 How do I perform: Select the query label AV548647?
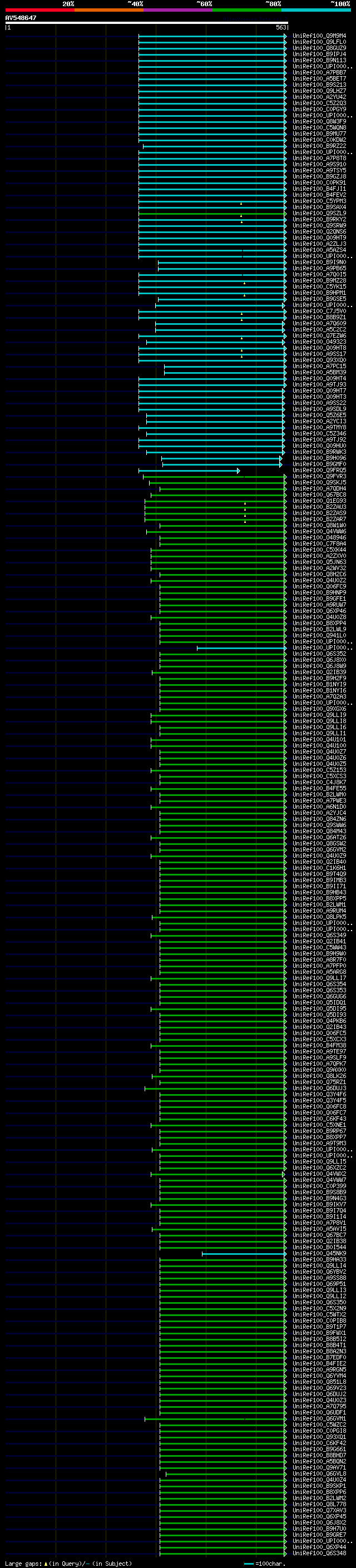(x=21, y=18)
